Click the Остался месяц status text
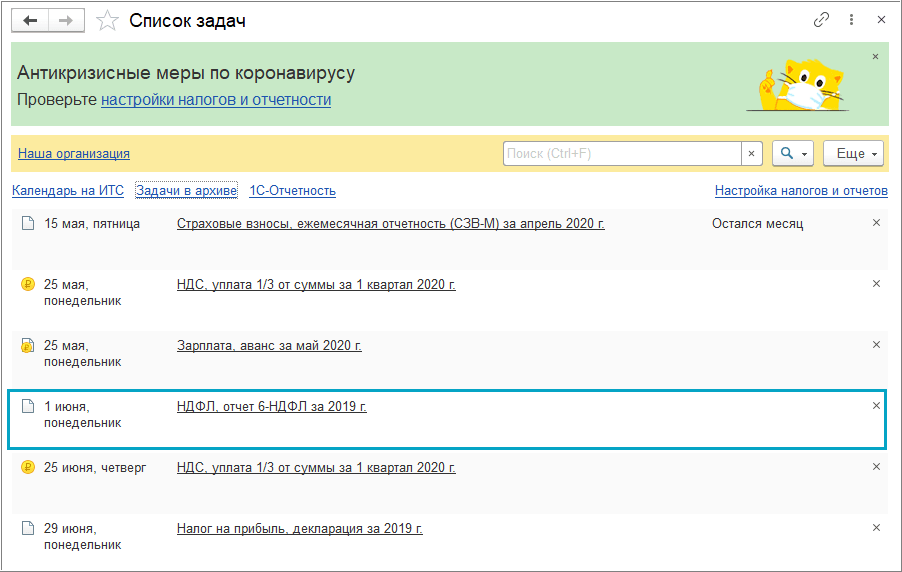This screenshot has width=902, height=572. coord(758,224)
